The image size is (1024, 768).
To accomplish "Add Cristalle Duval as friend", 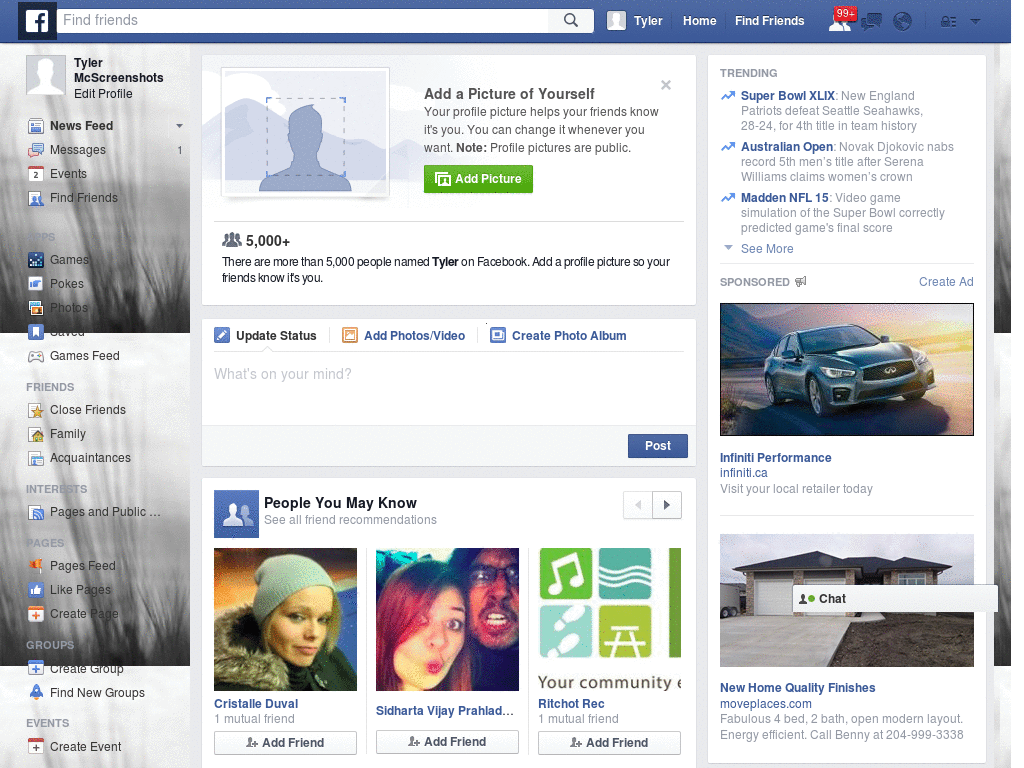I will click(x=285, y=743).
